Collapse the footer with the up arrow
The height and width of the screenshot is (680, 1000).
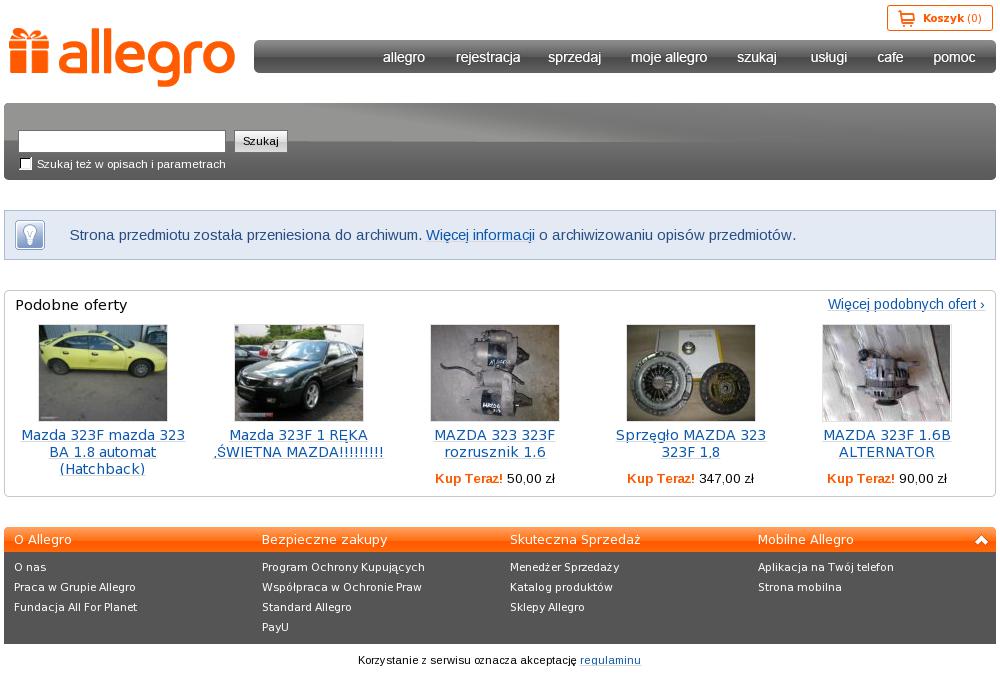point(981,540)
